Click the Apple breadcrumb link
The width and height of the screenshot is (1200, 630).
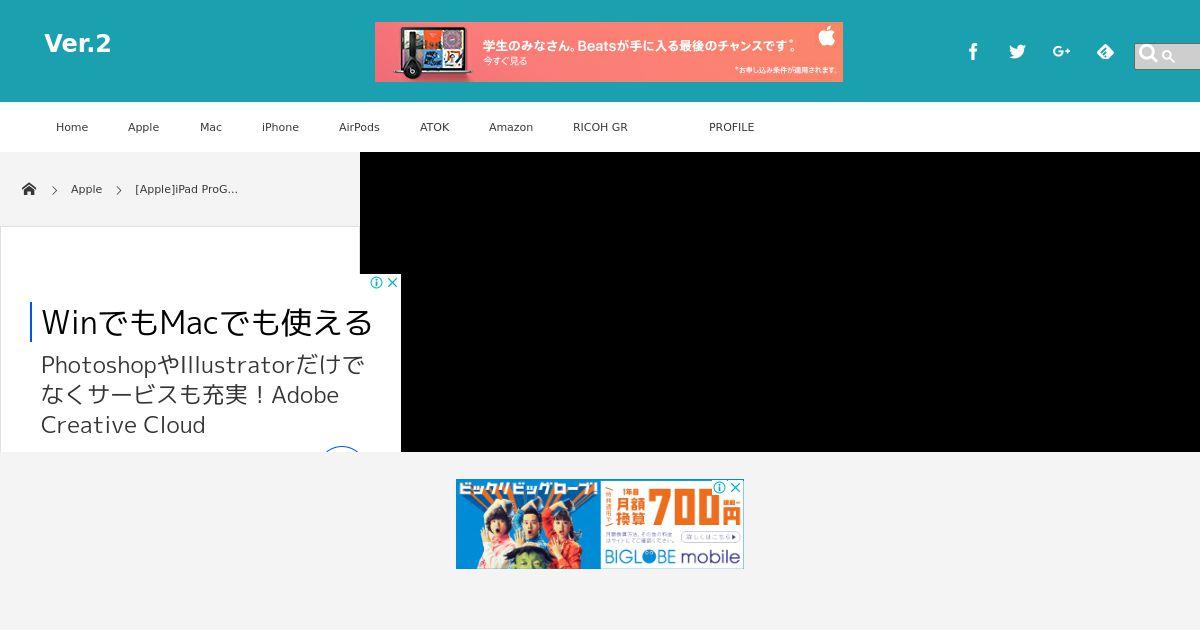86,189
